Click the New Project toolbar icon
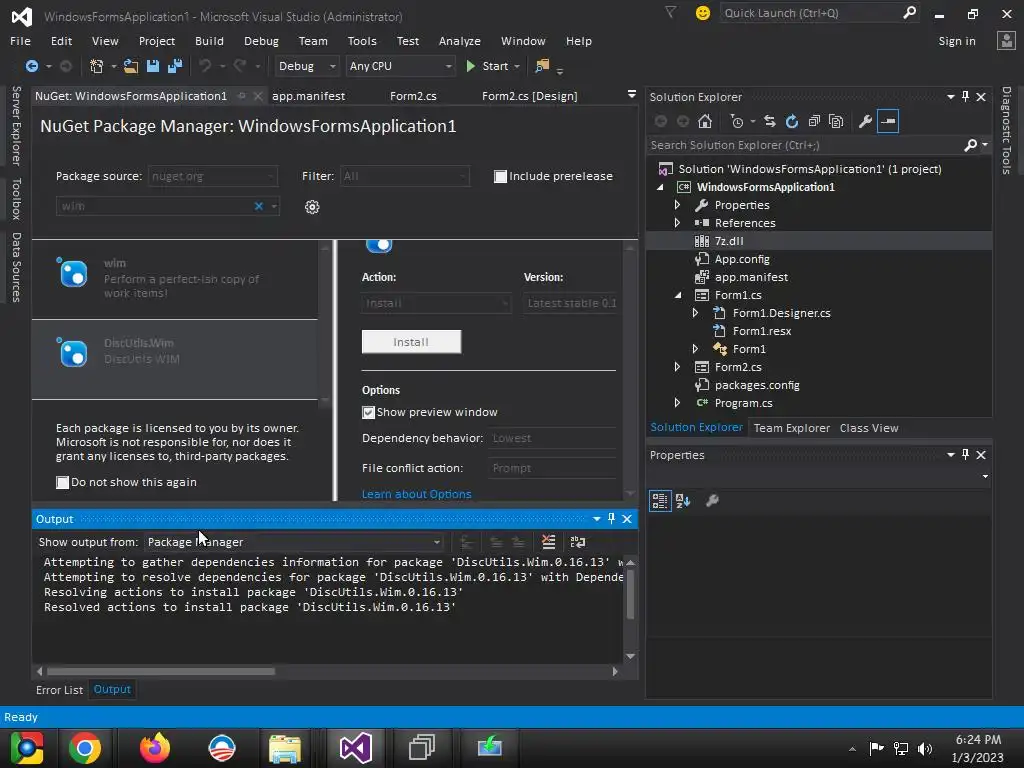Screen dimensions: 1024x768 pyautogui.click(x=97, y=66)
